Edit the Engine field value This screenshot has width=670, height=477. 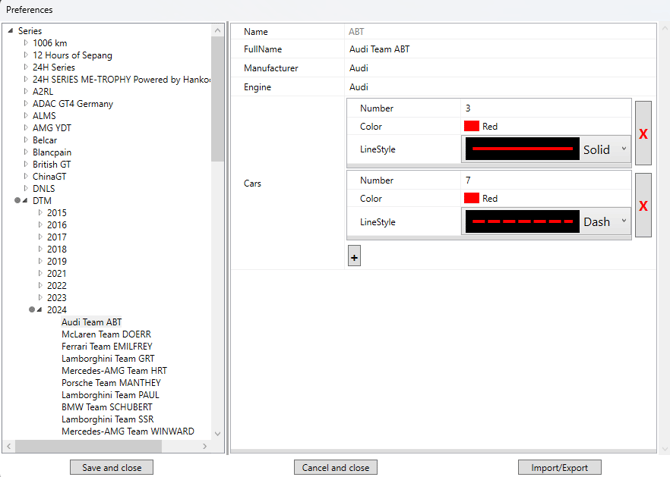click(500, 87)
